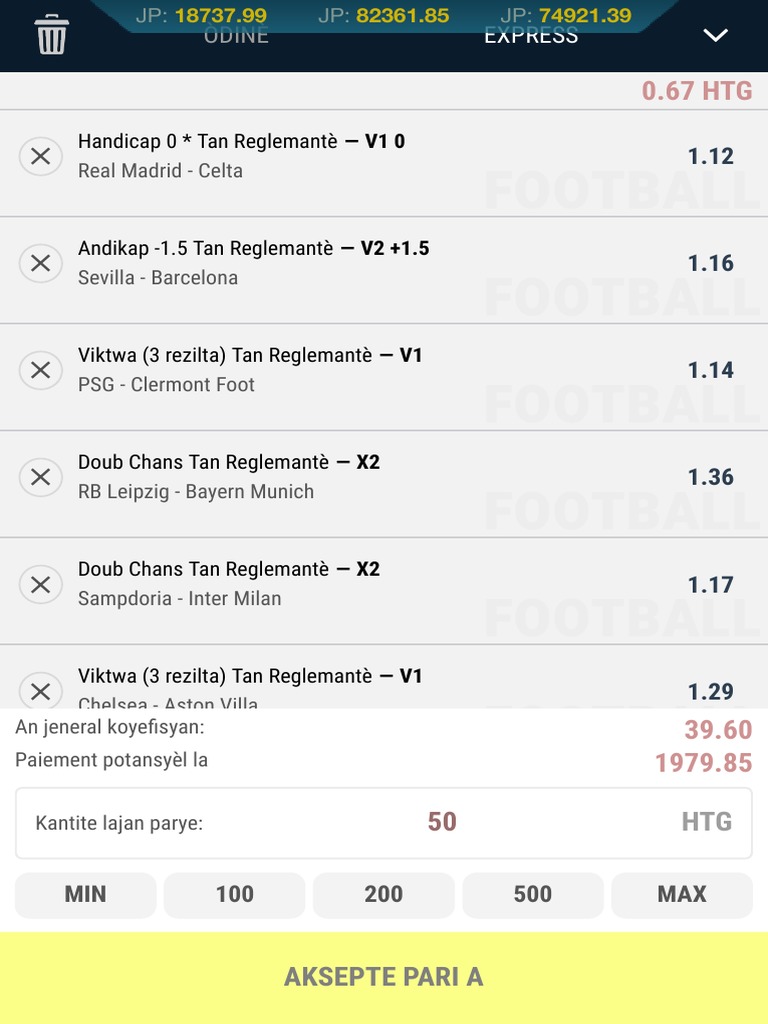The image size is (768, 1024).
Task: Switch to the EXPRESS tab
Action: (x=531, y=37)
